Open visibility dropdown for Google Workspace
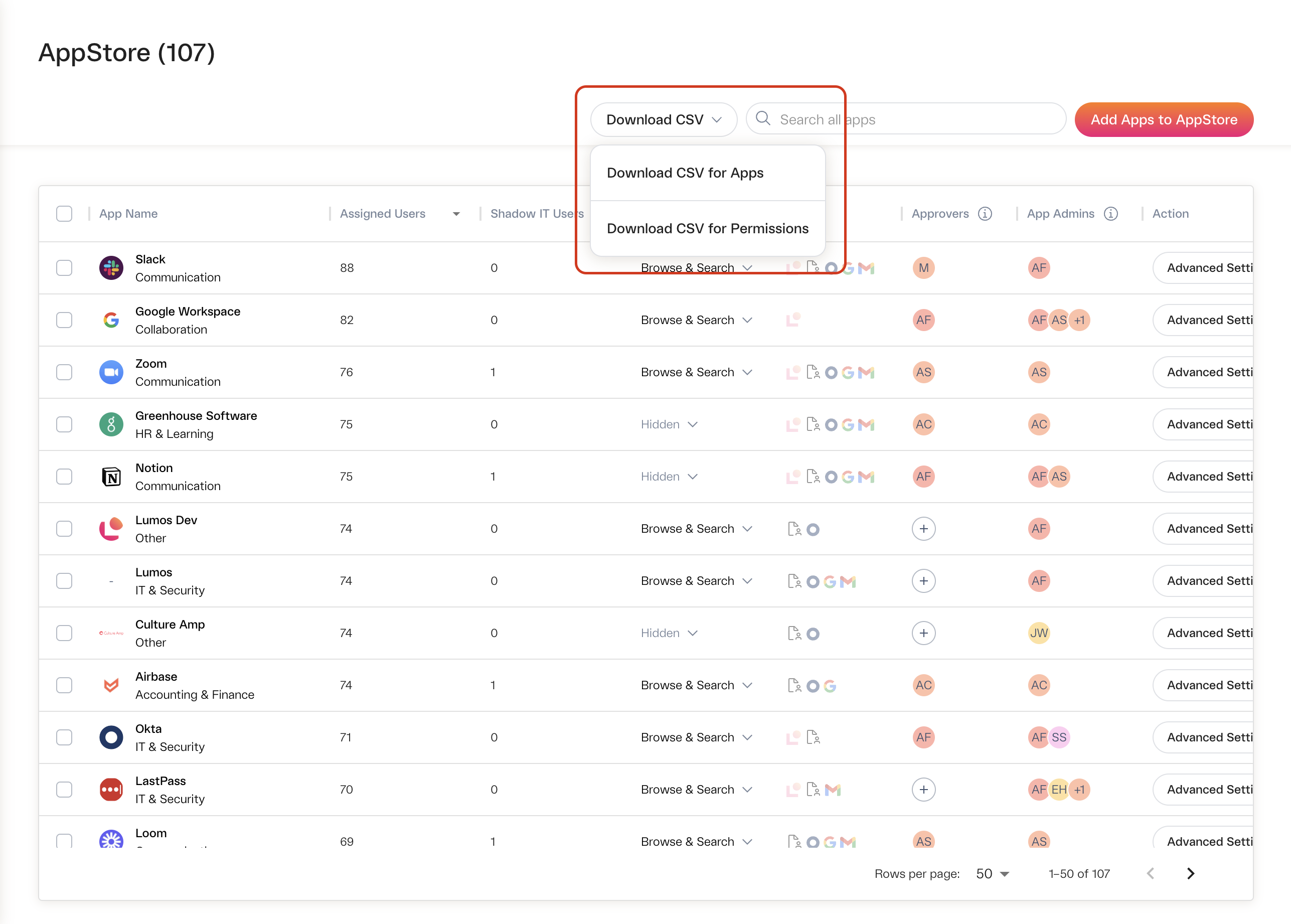 coord(697,321)
